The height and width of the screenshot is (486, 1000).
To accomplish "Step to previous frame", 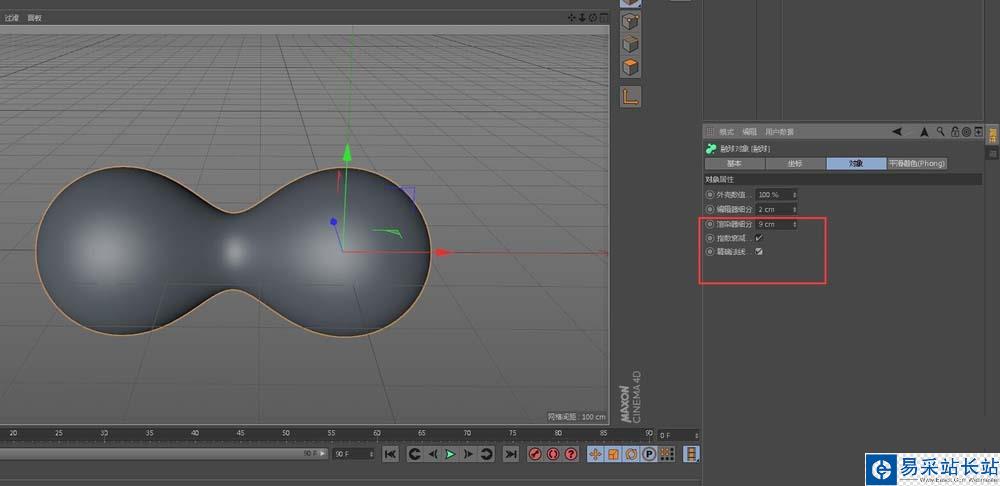I will pos(432,454).
